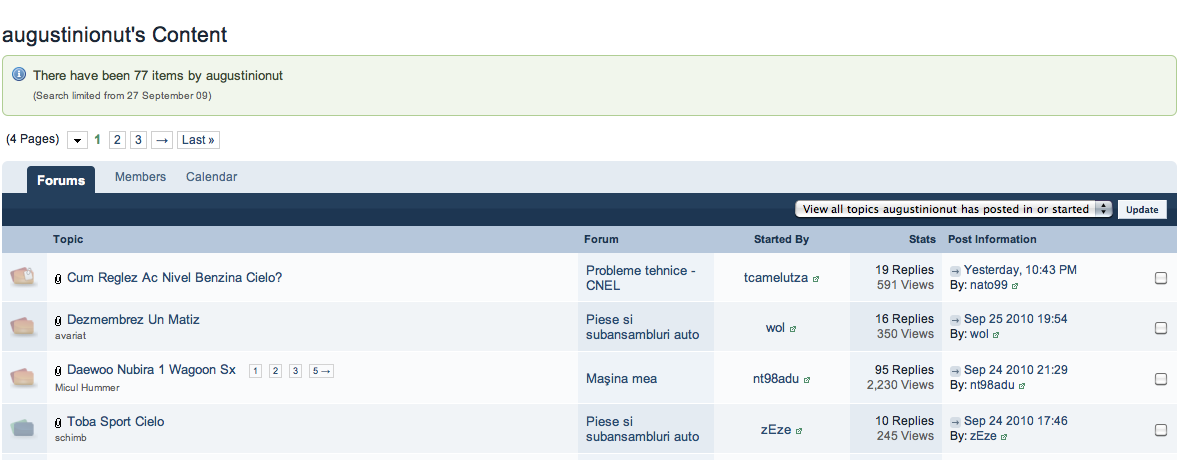Open the profile popup icon next to starter nt98adu

click(807, 380)
